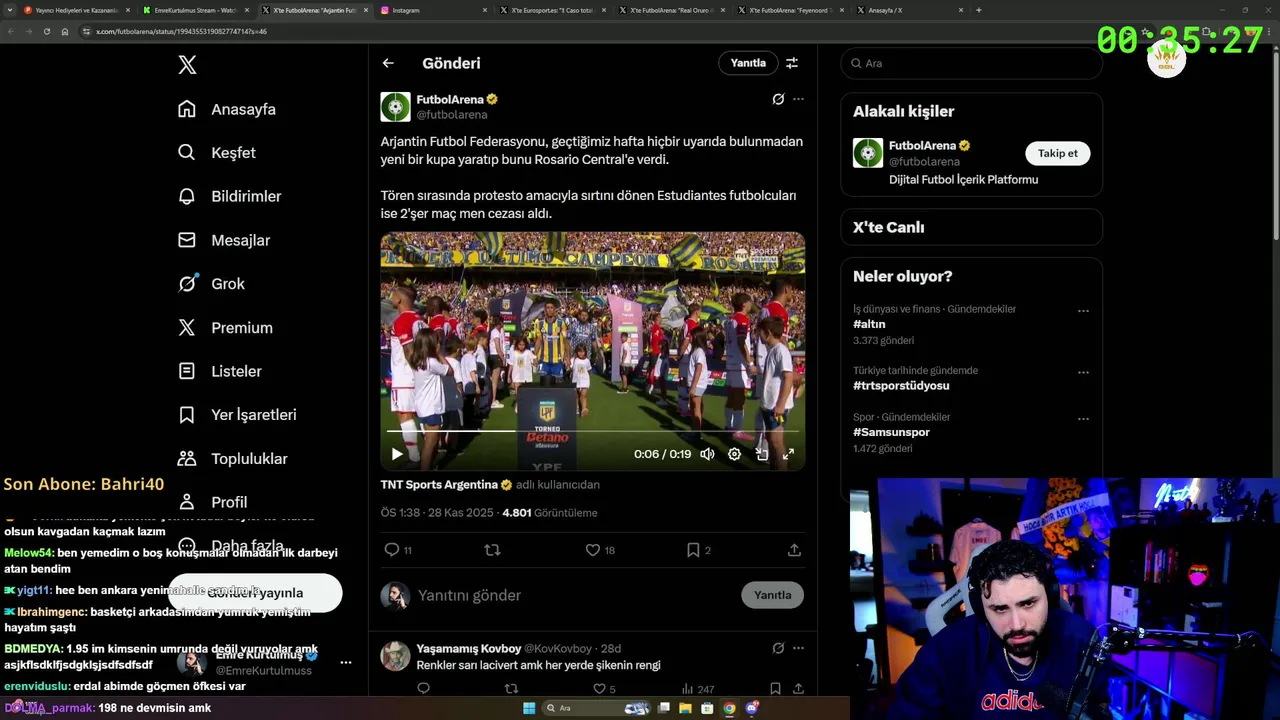The image size is (1280, 720).
Task: Click the Yanıtla button in post header
Action: (x=748, y=63)
